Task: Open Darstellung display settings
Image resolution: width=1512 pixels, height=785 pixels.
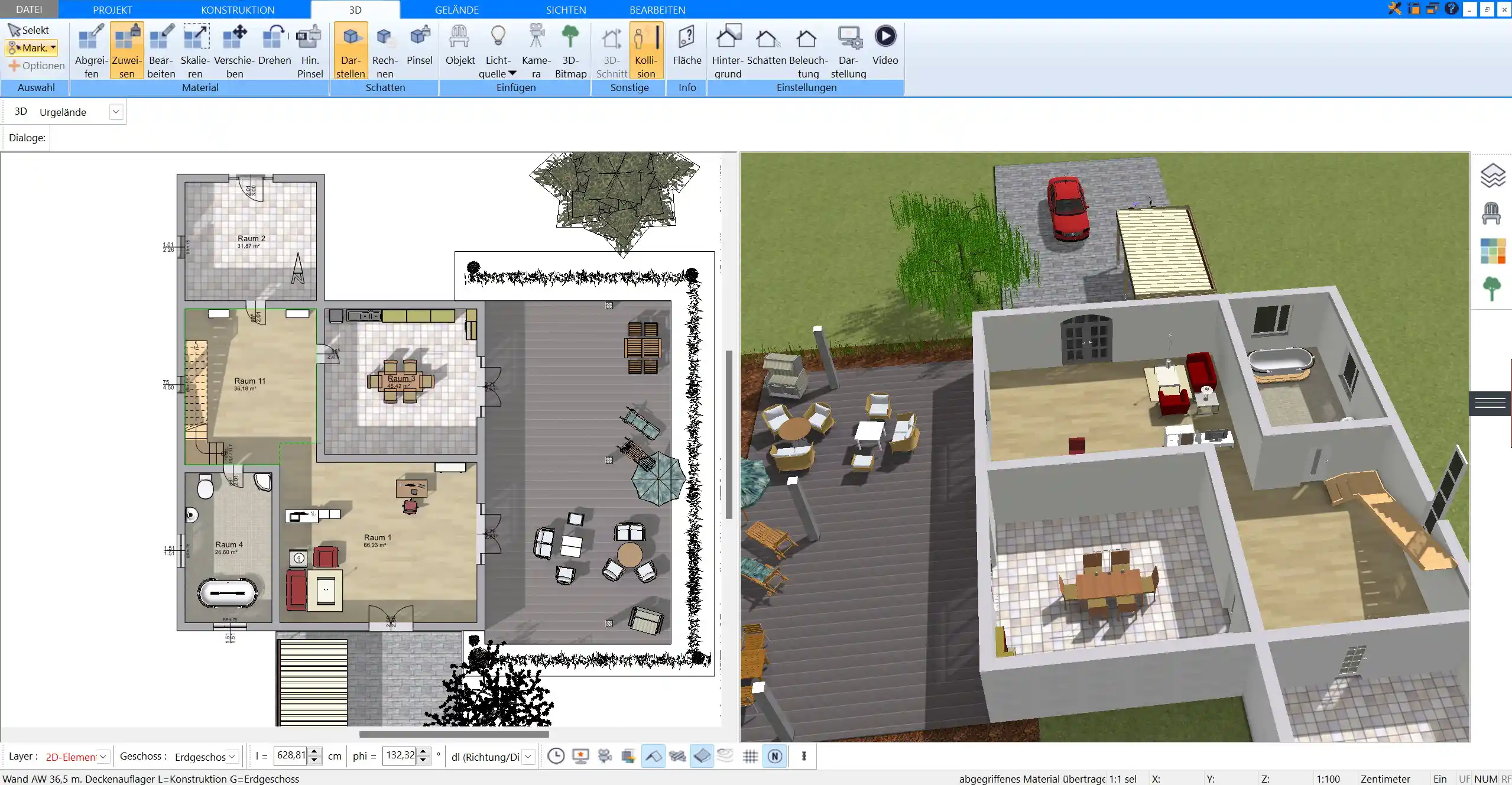Action: coord(848,51)
